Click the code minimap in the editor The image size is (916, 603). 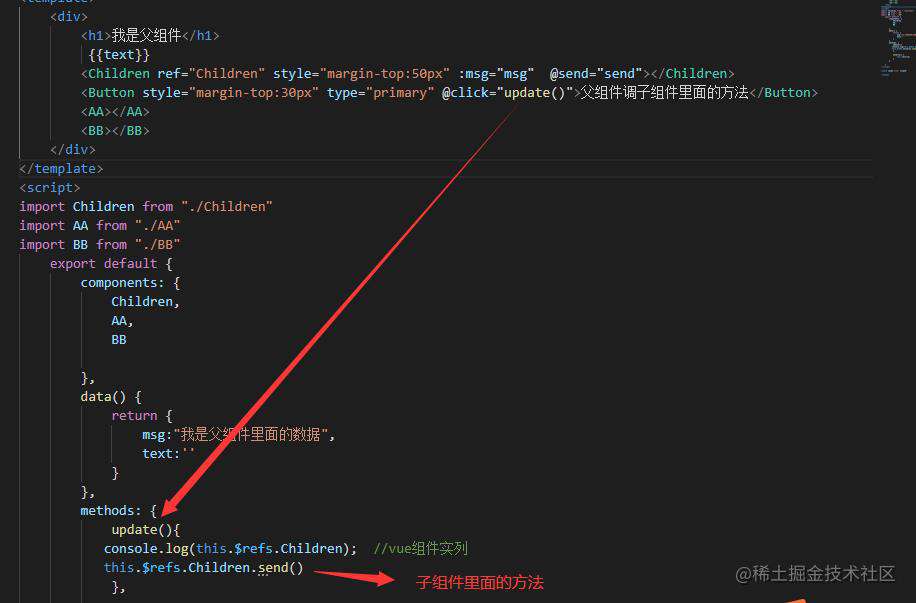point(898,38)
